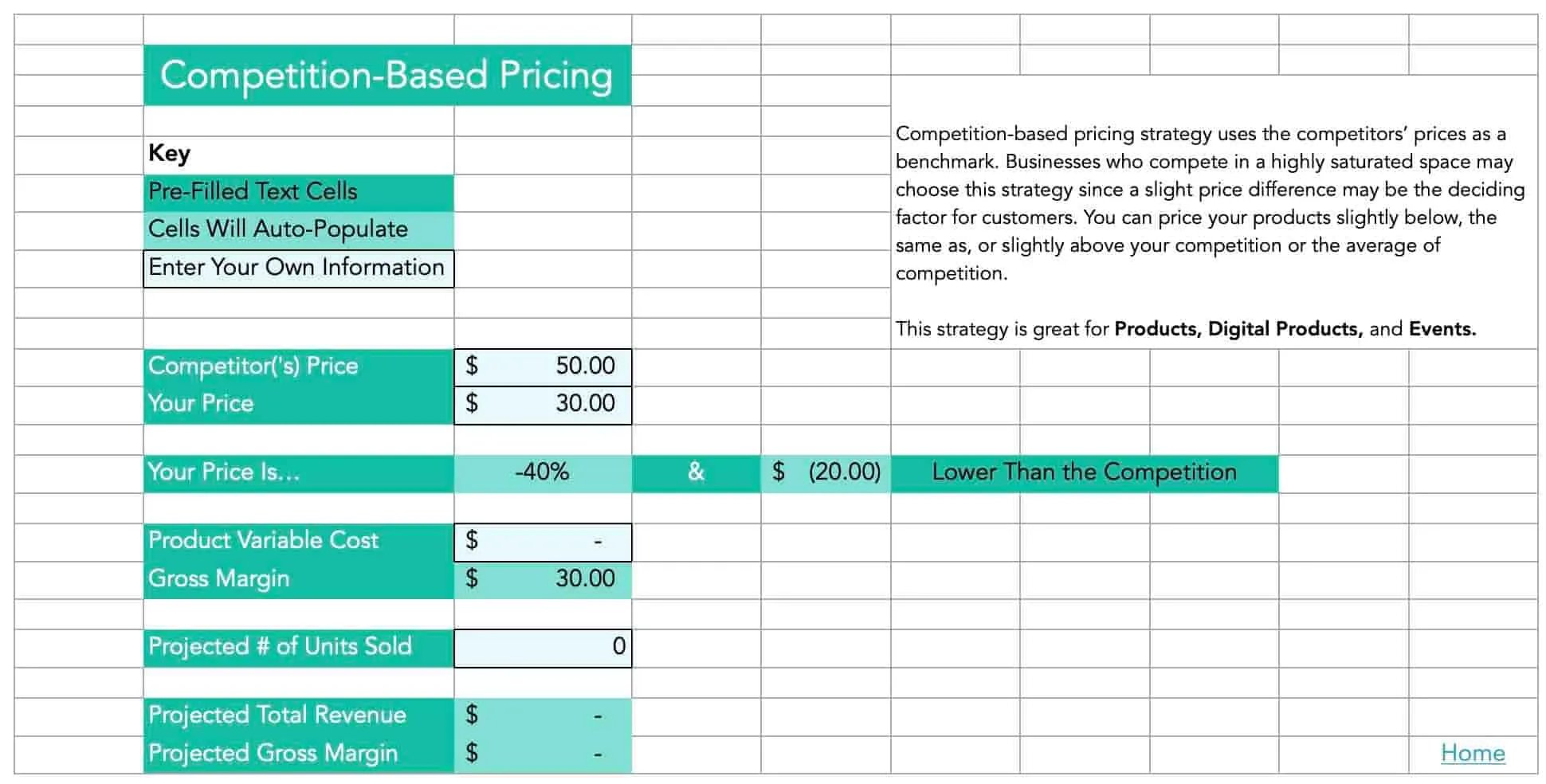Click the Projected Gross Margin value cell

[543, 754]
